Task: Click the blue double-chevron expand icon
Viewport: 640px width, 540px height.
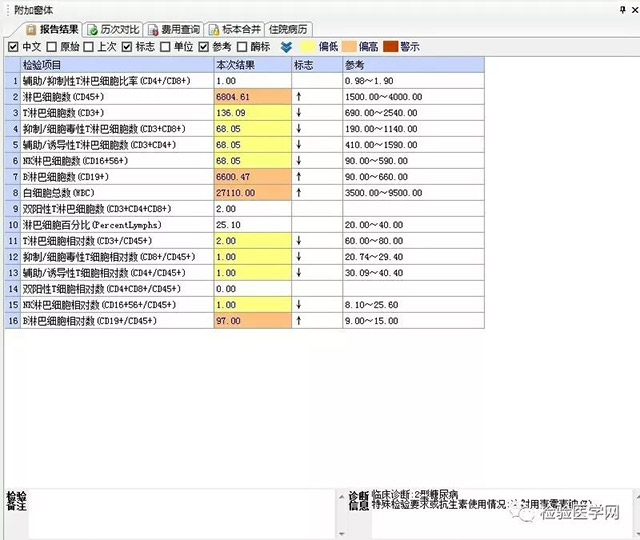Action: pos(287,46)
